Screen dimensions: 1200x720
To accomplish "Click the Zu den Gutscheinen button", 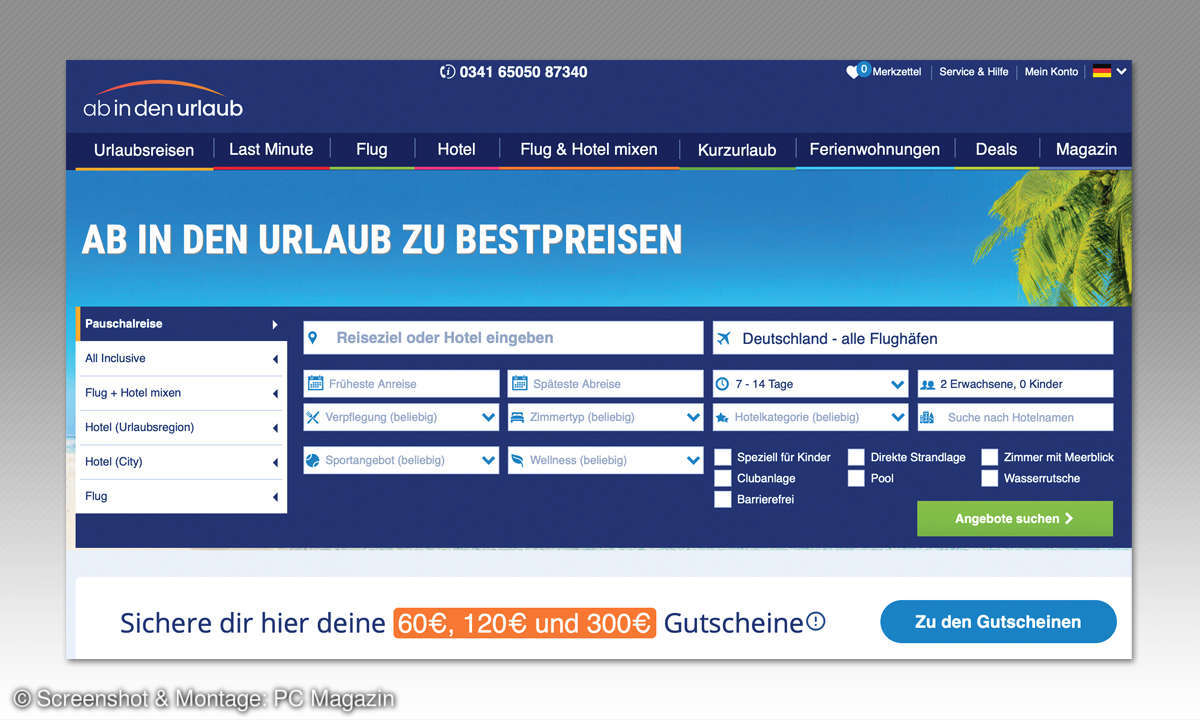I will (x=998, y=622).
